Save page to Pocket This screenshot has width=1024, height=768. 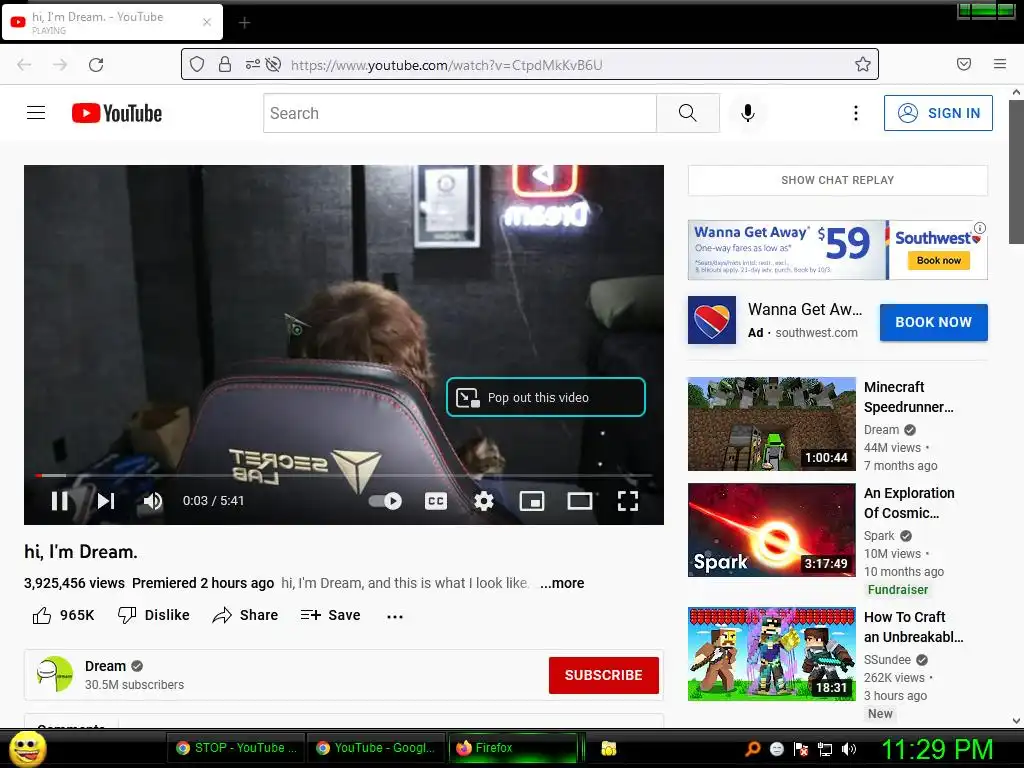[x=964, y=64]
